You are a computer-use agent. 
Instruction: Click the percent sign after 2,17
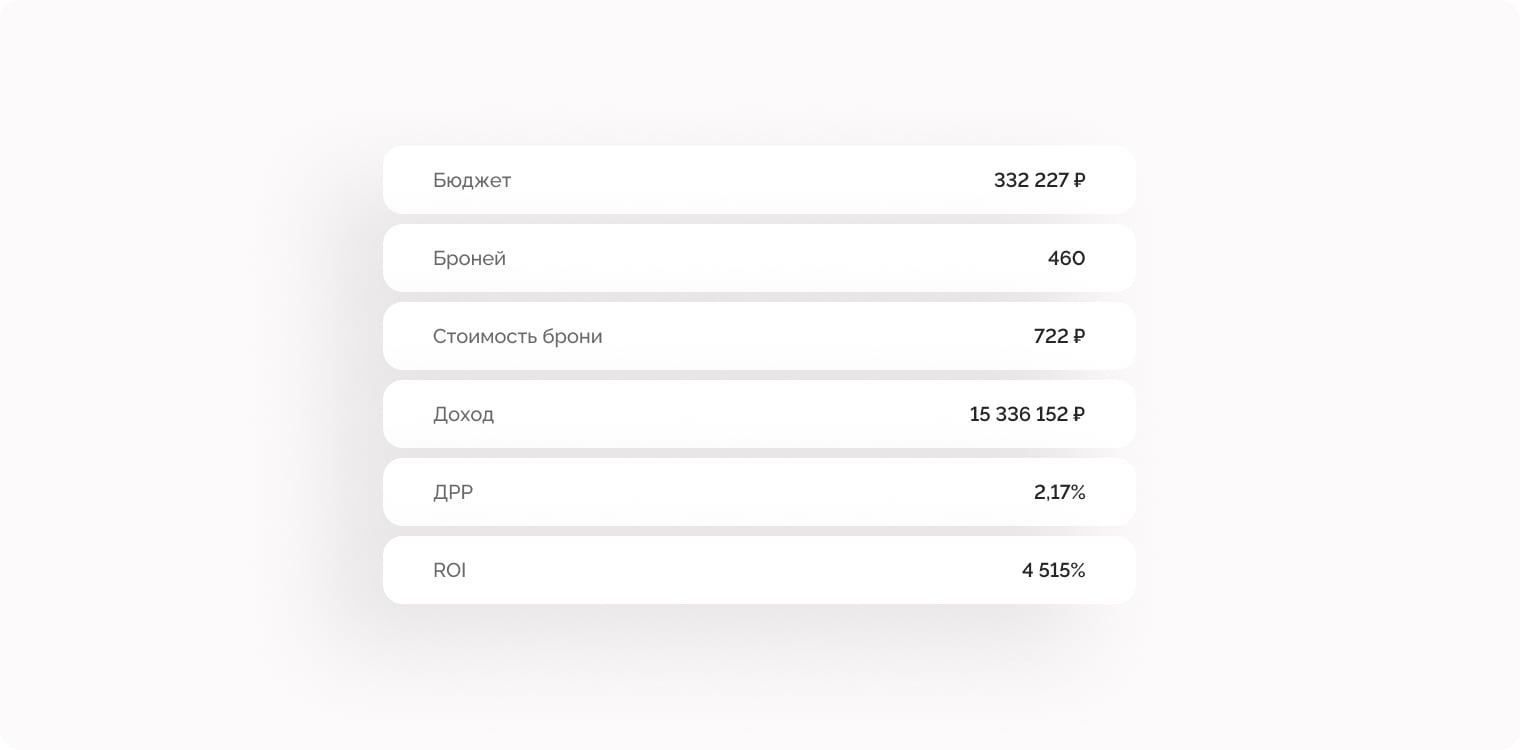pos(1077,493)
